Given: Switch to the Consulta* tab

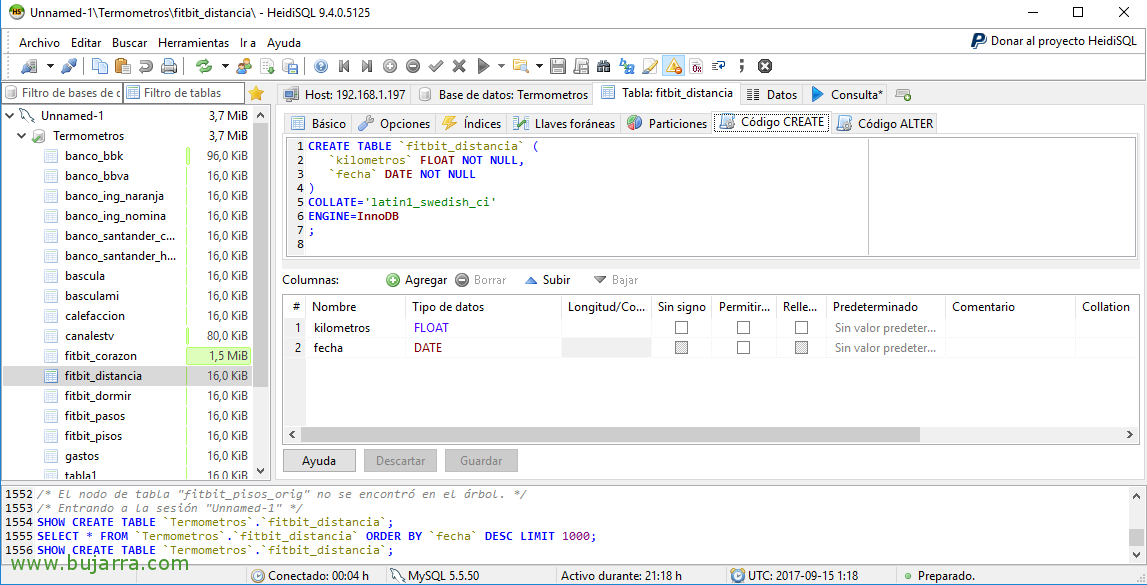Looking at the screenshot, I should pos(847,94).
